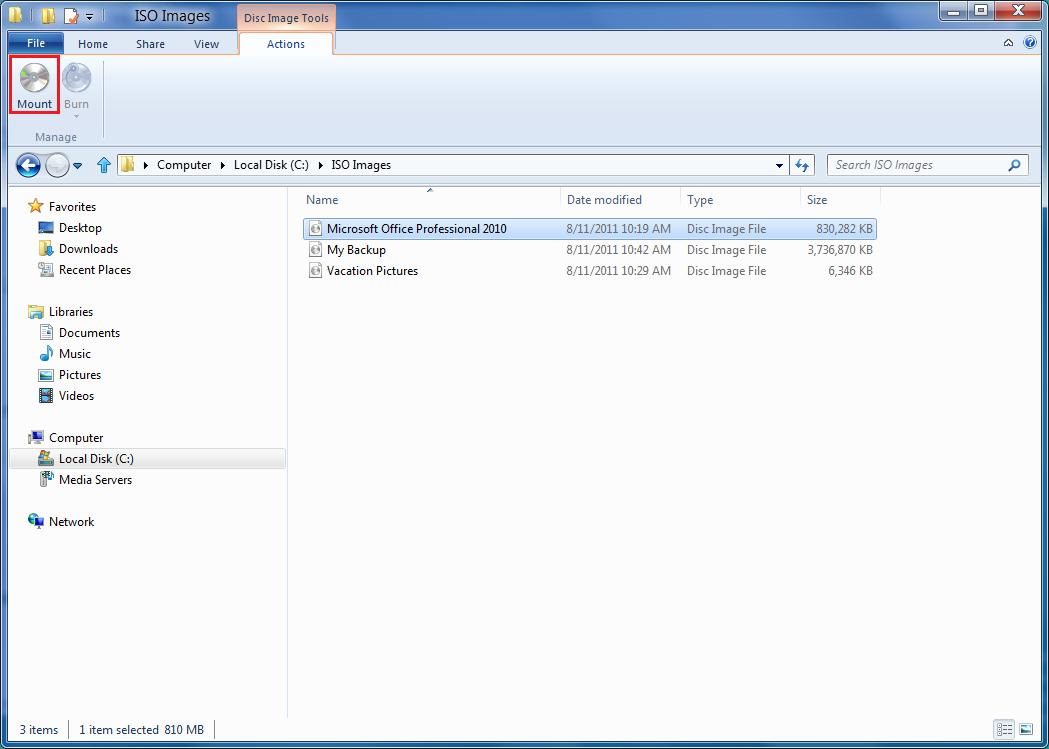
Task: Click the Refresh icon beside the address bar
Action: pyautogui.click(x=802, y=165)
